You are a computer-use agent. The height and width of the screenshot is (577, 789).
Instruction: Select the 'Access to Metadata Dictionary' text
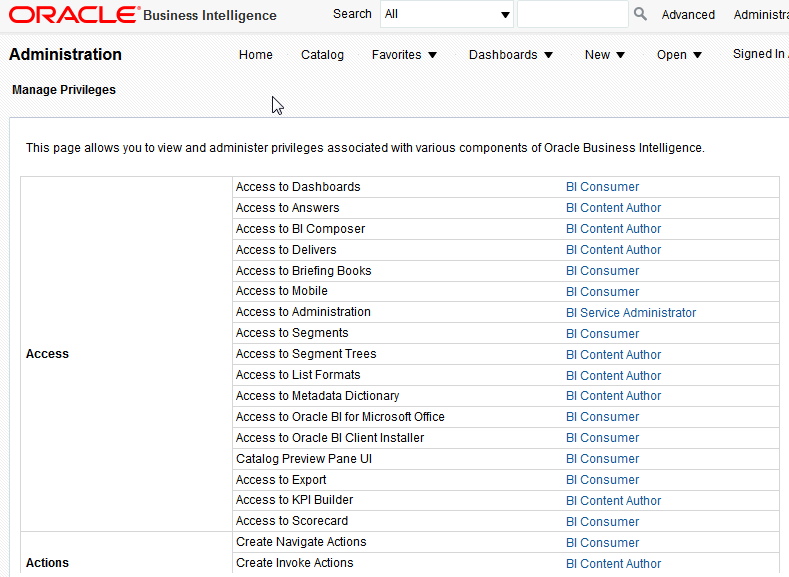click(x=317, y=396)
